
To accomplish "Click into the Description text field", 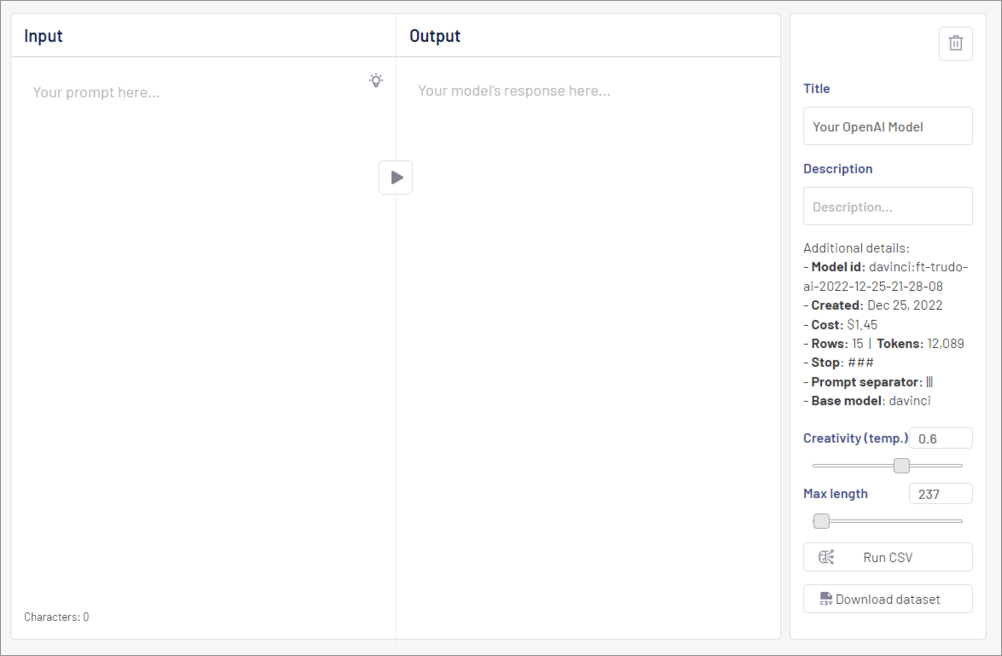I will pyautogui.click(x=887, y=207).
